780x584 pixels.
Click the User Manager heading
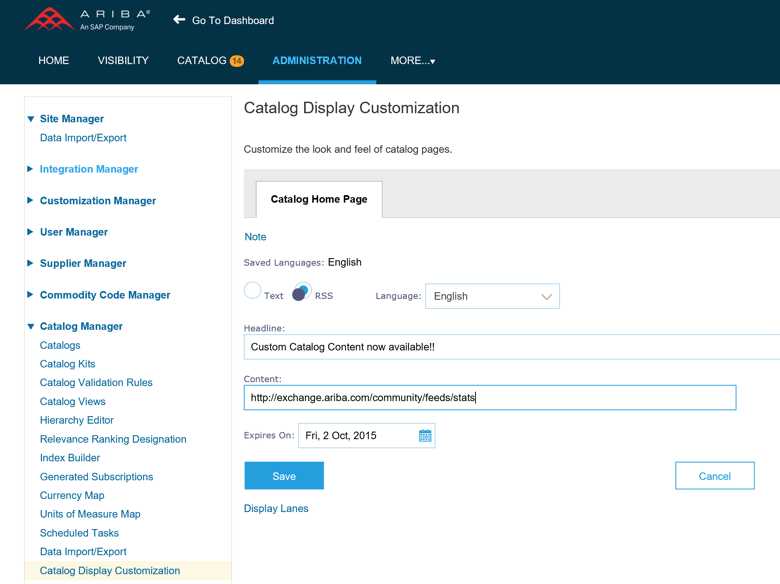74,232
